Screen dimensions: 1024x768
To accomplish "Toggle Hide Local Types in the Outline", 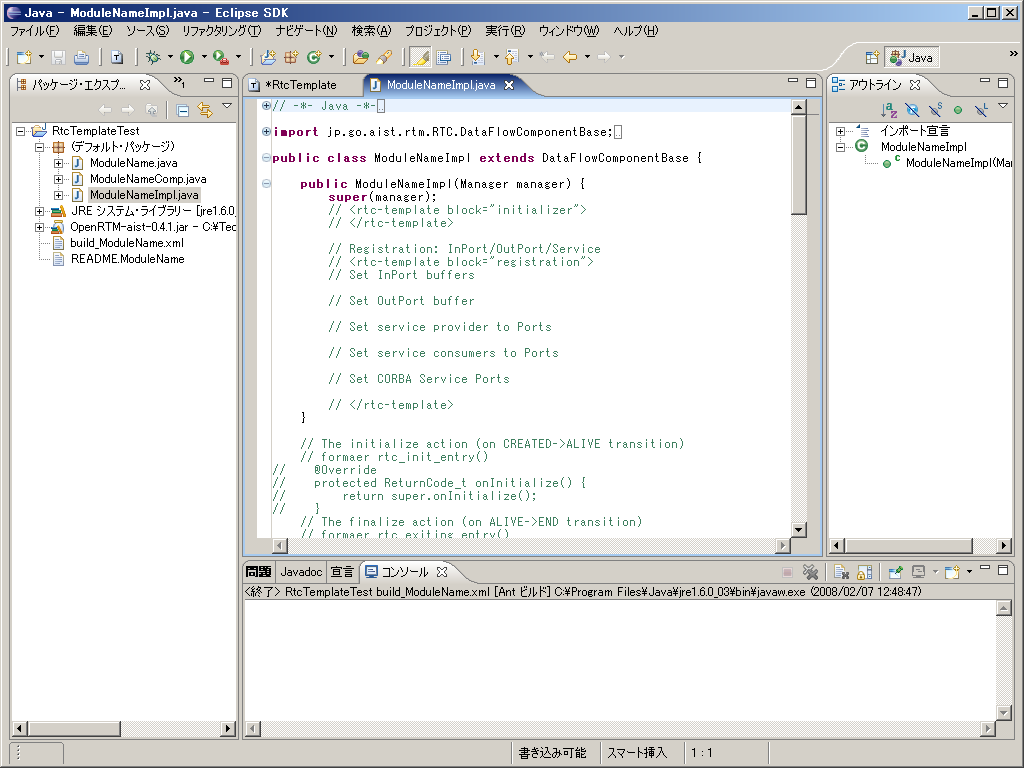I will tap(981, 110).
